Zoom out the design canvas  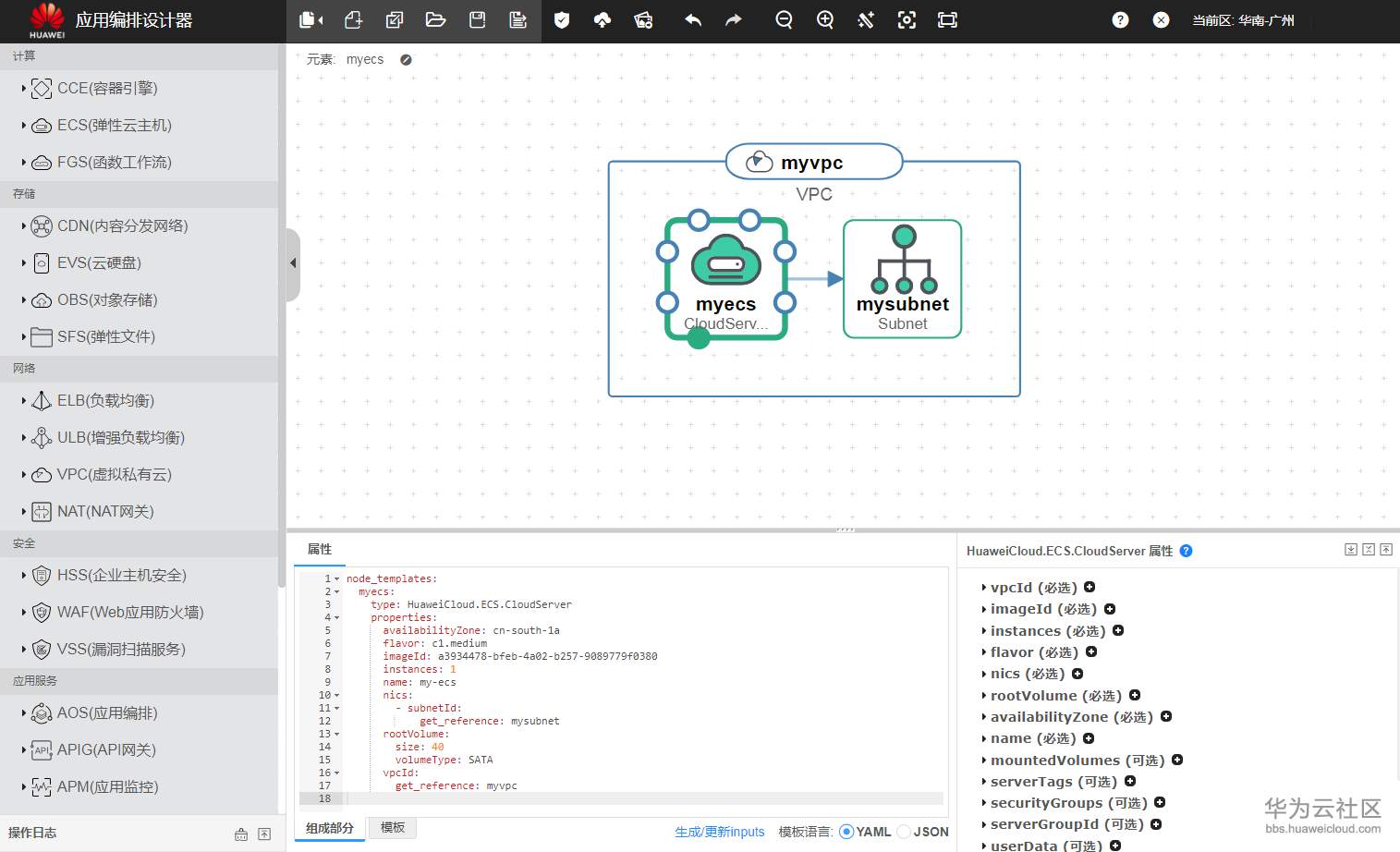click(x=784, y=19)
